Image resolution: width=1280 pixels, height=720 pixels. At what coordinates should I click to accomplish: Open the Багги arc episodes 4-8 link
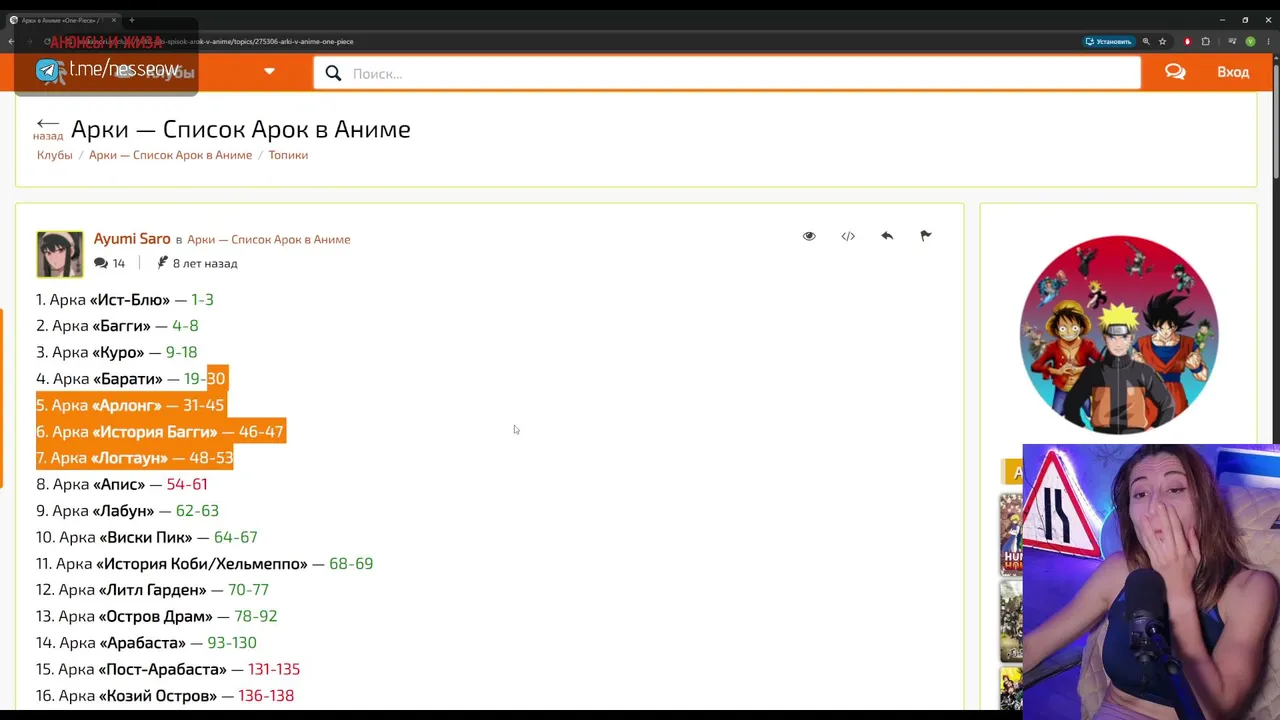(x=185, y=326)
